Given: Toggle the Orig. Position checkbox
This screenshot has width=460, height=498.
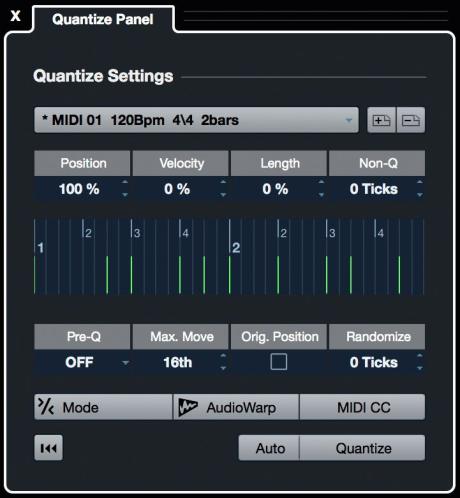Looking at the screenshot, I should 279,362.
